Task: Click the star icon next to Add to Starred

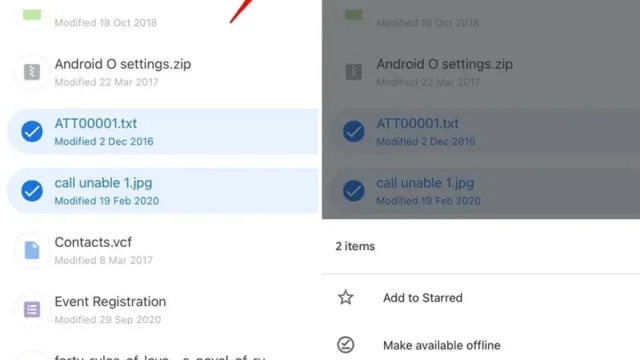Action: click(346, 298)
